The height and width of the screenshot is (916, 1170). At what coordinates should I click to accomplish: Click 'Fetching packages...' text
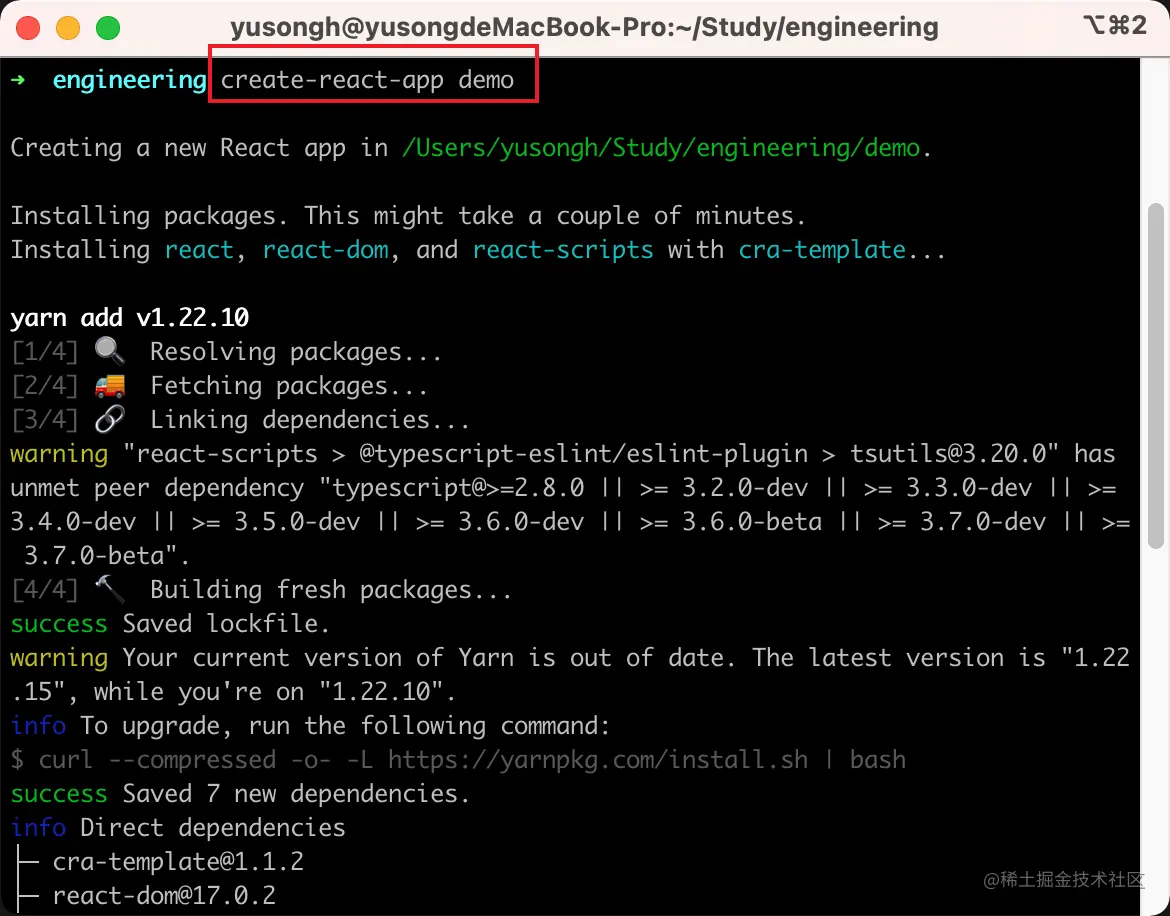coord(290,386)
